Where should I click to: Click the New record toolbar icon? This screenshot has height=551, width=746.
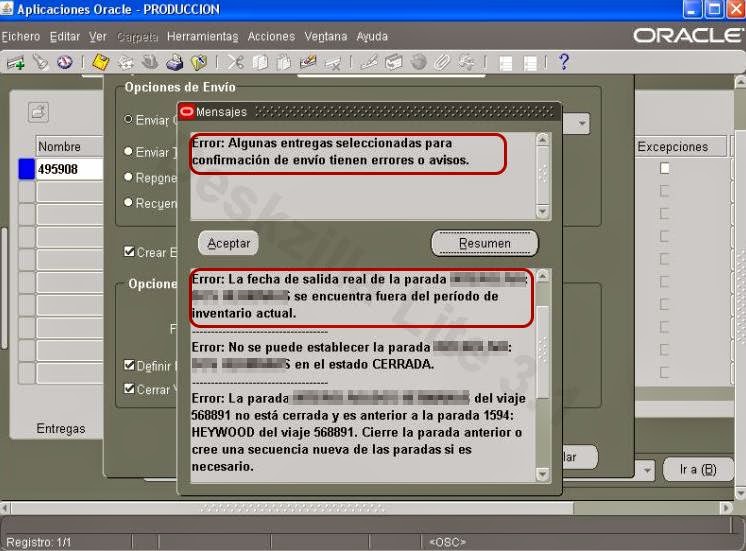[x=16, y=62]
